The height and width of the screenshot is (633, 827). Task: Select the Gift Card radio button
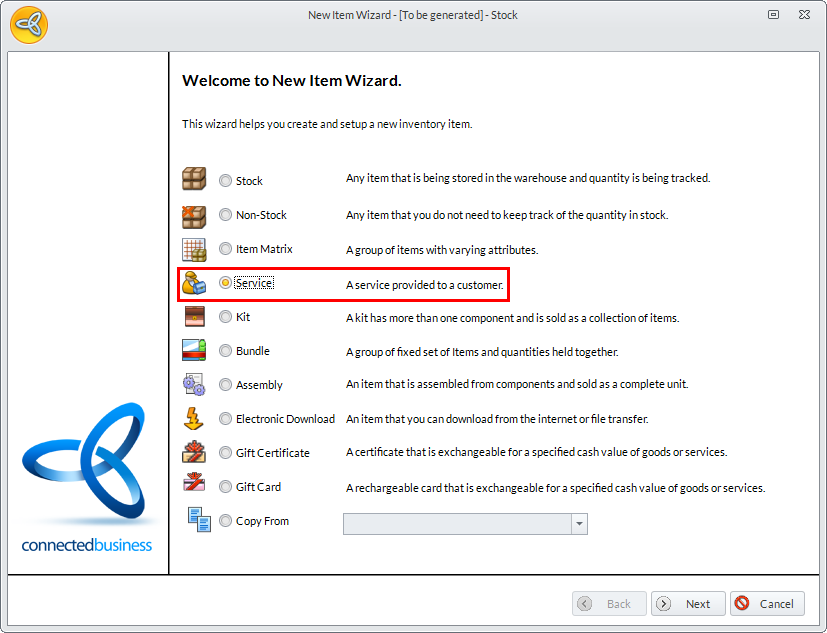coord(225,486)
